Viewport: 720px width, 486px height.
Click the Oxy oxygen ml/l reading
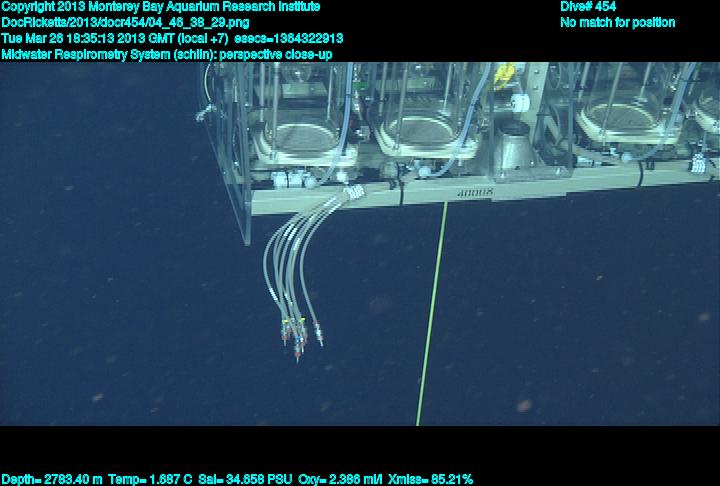(338, 479)
